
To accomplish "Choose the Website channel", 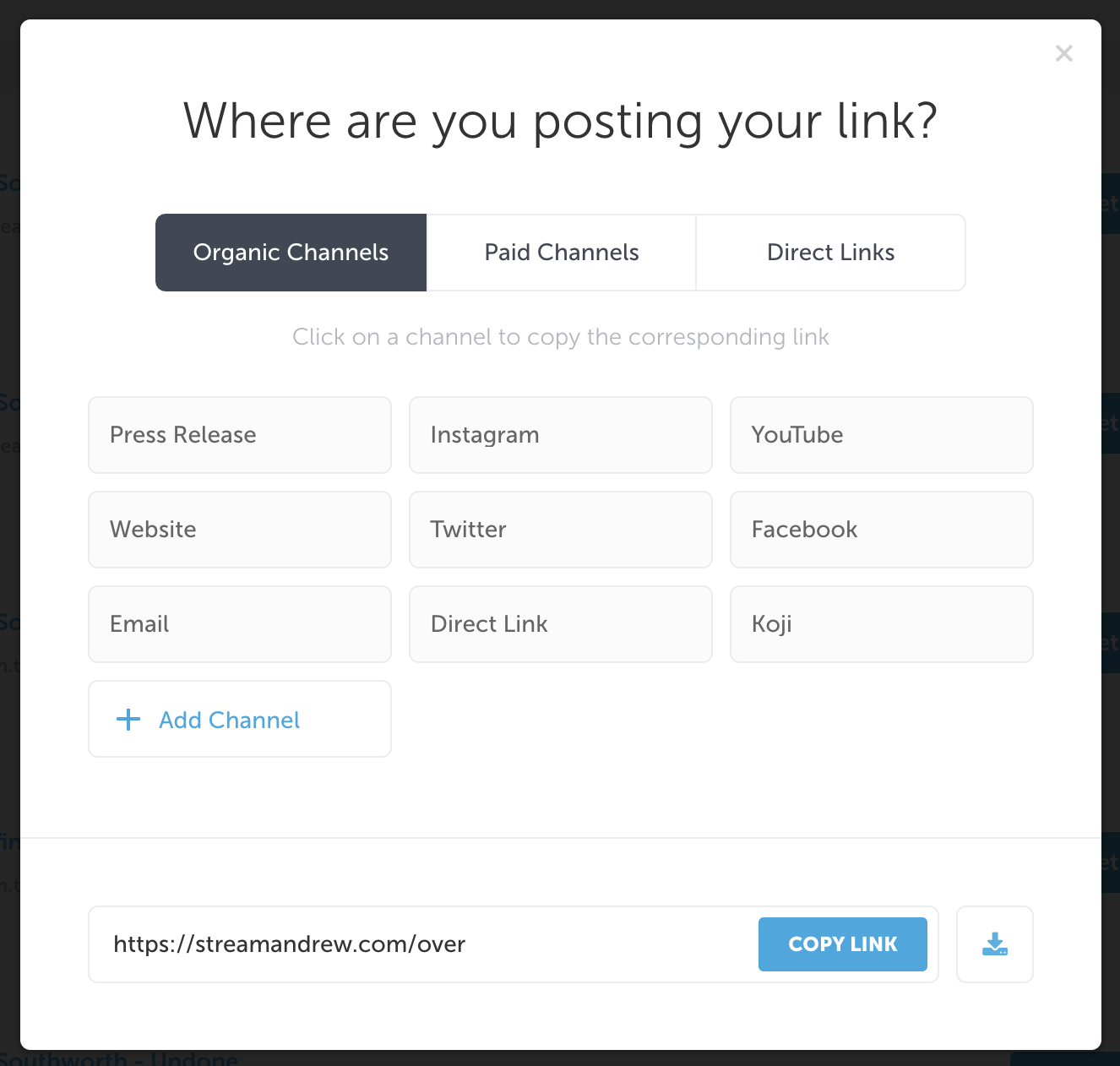I will click(x=240, y=530).
